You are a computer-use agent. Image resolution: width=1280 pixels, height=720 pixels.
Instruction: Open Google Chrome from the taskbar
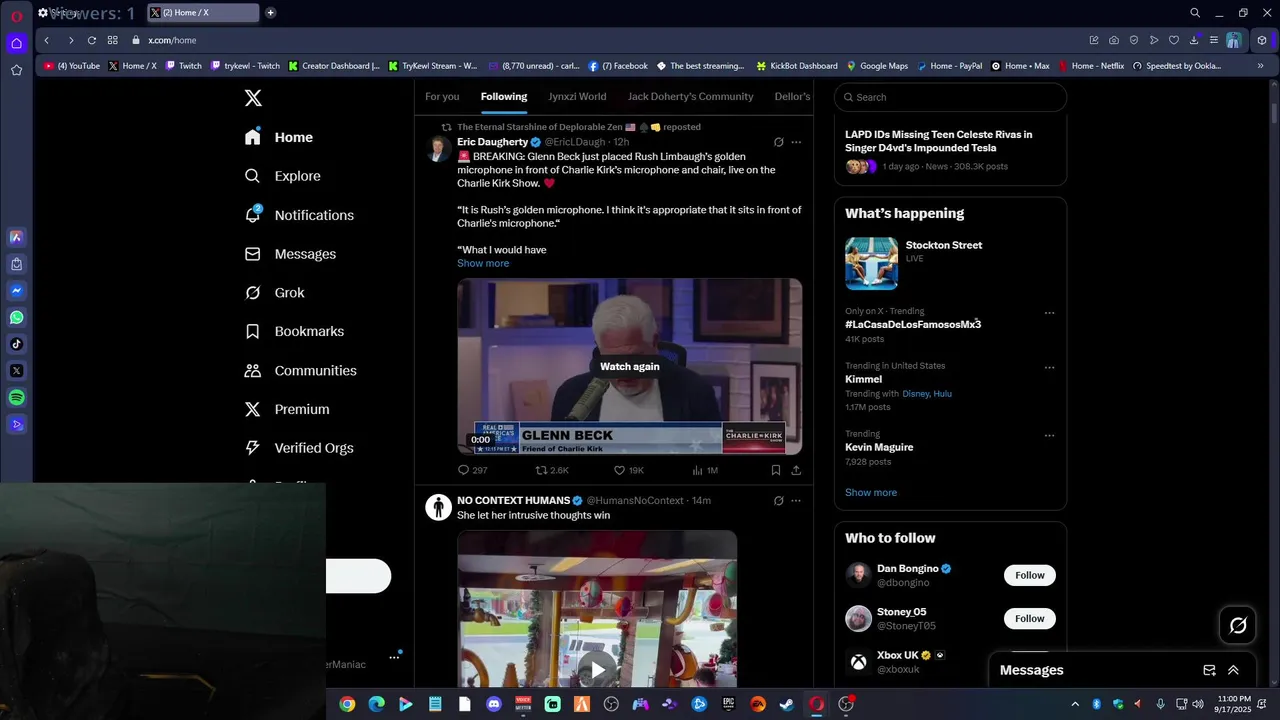(347, 704)
